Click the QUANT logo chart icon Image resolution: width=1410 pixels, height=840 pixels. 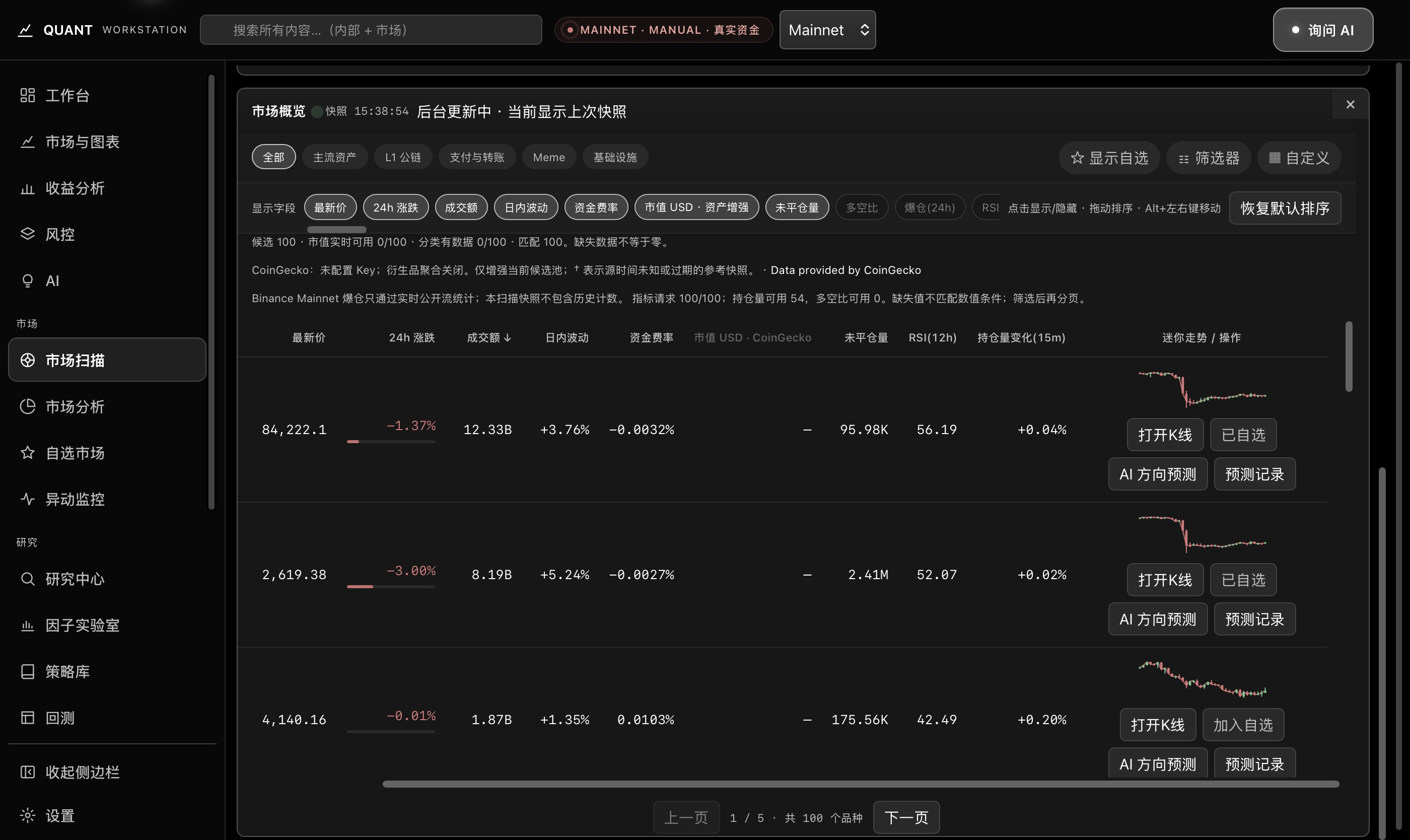tap(25, 30)
